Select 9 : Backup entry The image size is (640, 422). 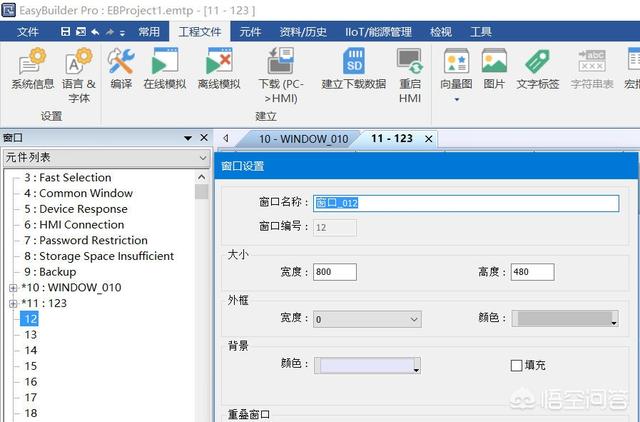point(50,272)
